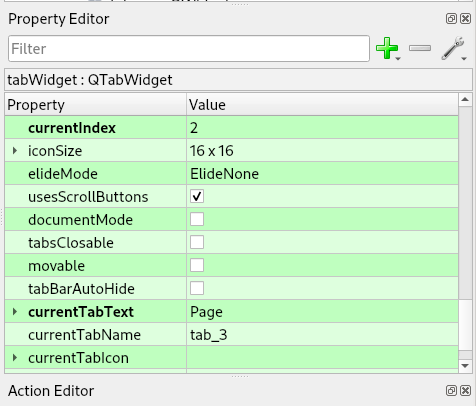Expand the currentTabIcon property
This screenshot has height=406, width=476.
coord(15,358)
